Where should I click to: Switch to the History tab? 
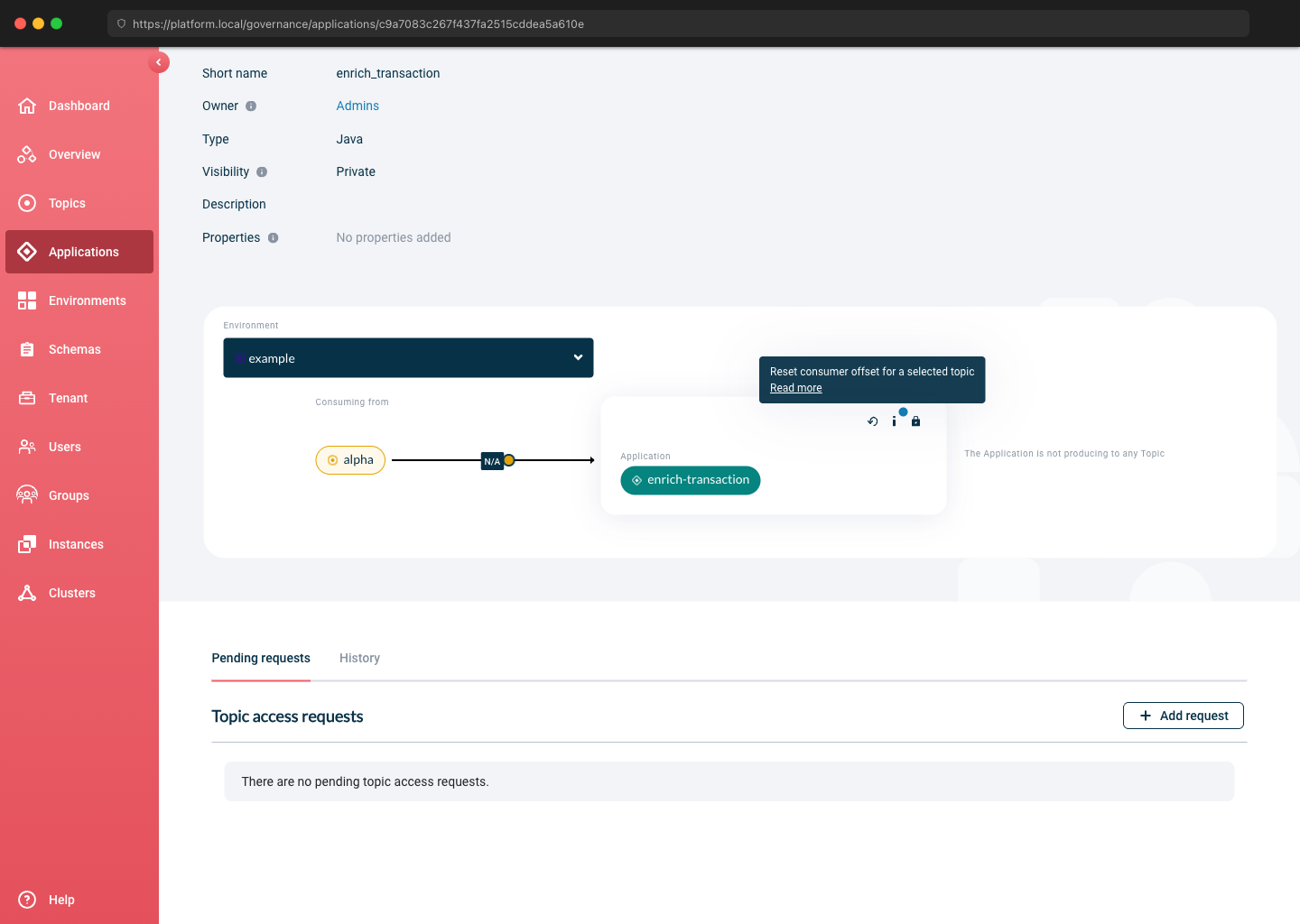pos(359,658)
